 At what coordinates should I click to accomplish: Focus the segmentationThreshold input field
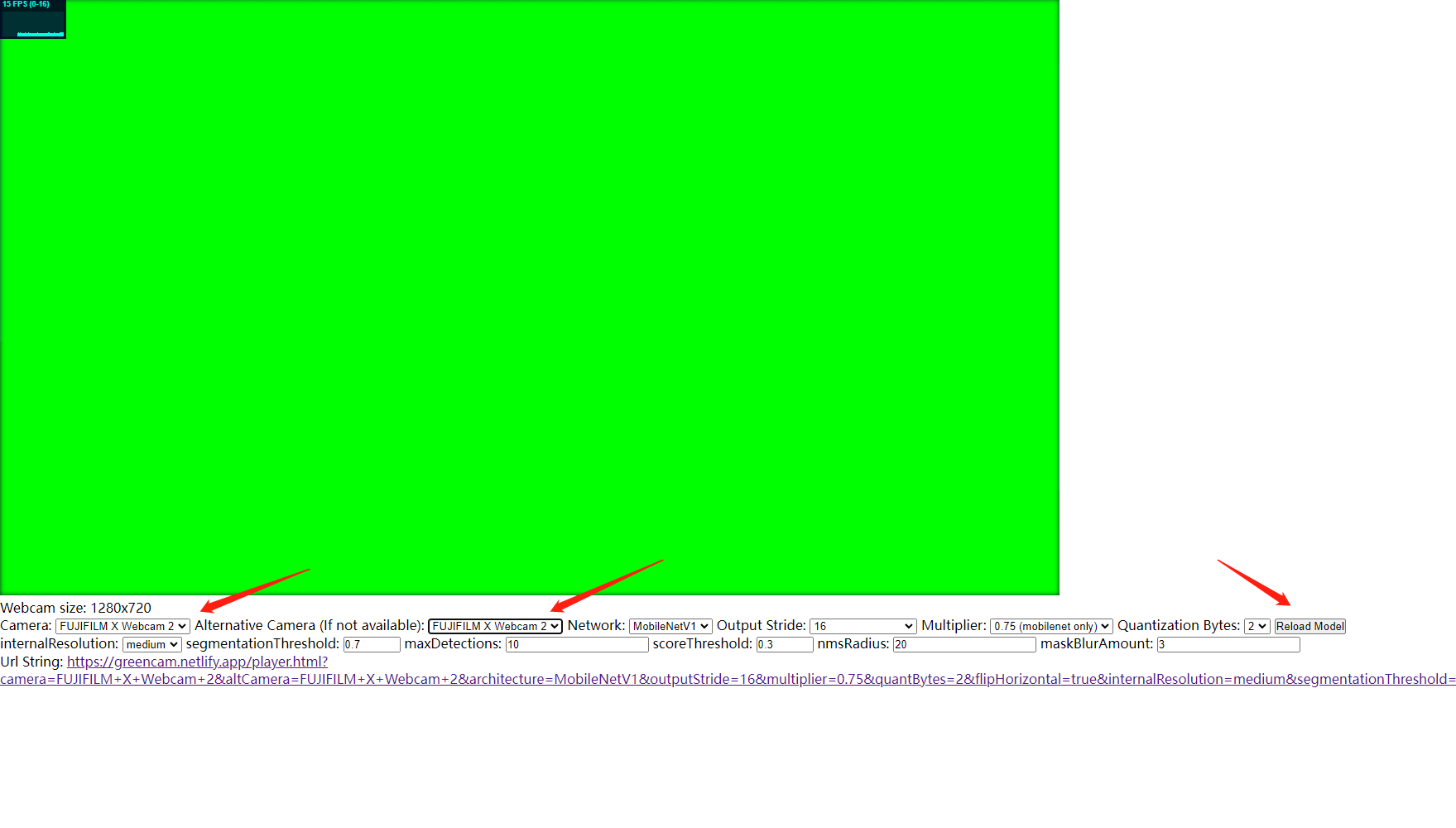pyautogui.click(x=372, y=644)
